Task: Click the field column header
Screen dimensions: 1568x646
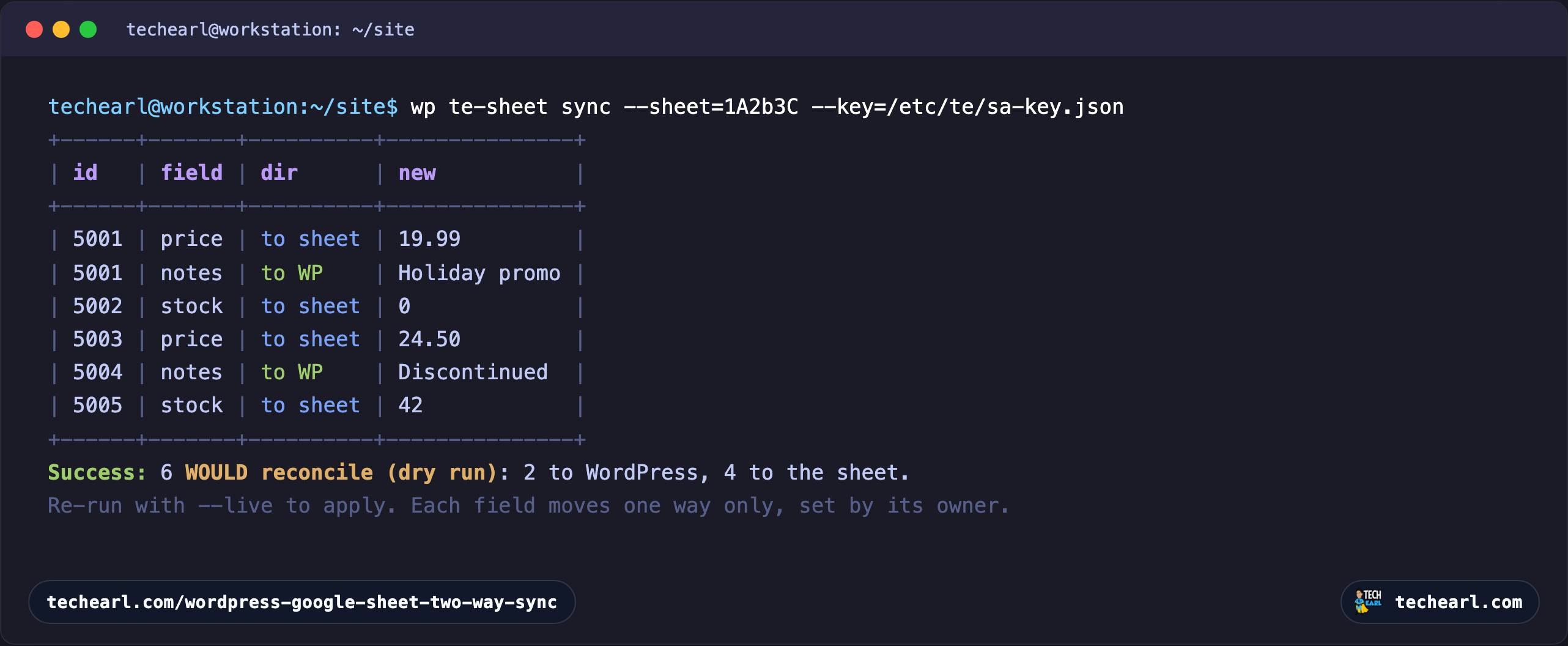Action: 192,173
